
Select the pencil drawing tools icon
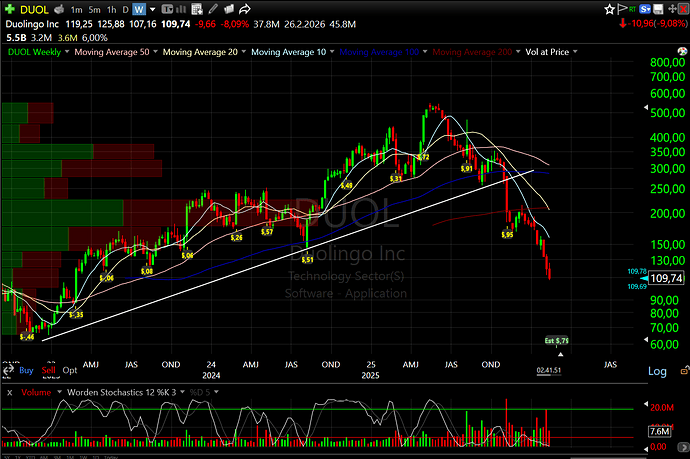[x=213, y=9]
